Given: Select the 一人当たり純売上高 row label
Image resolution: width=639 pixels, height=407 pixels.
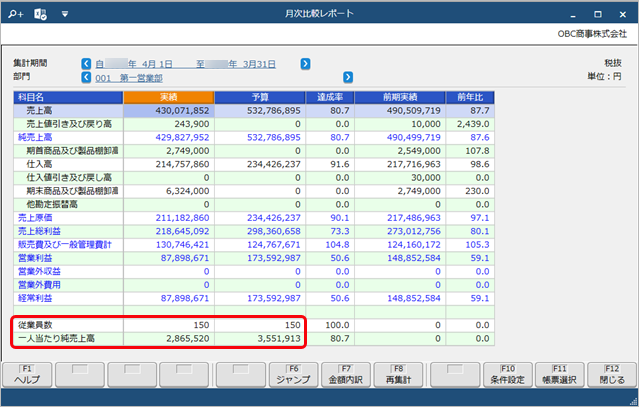Looking at the screenshot, I should 56,338.
